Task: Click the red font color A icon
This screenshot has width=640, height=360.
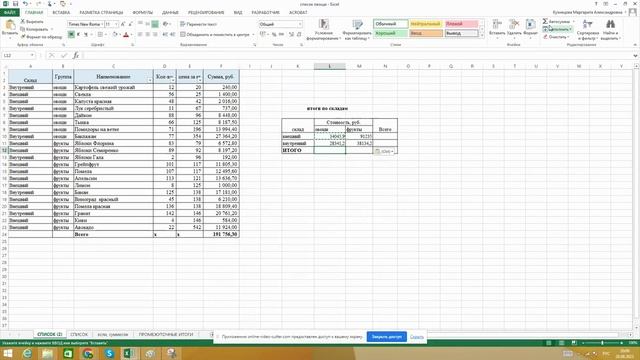Action: [x=126, y=35]
